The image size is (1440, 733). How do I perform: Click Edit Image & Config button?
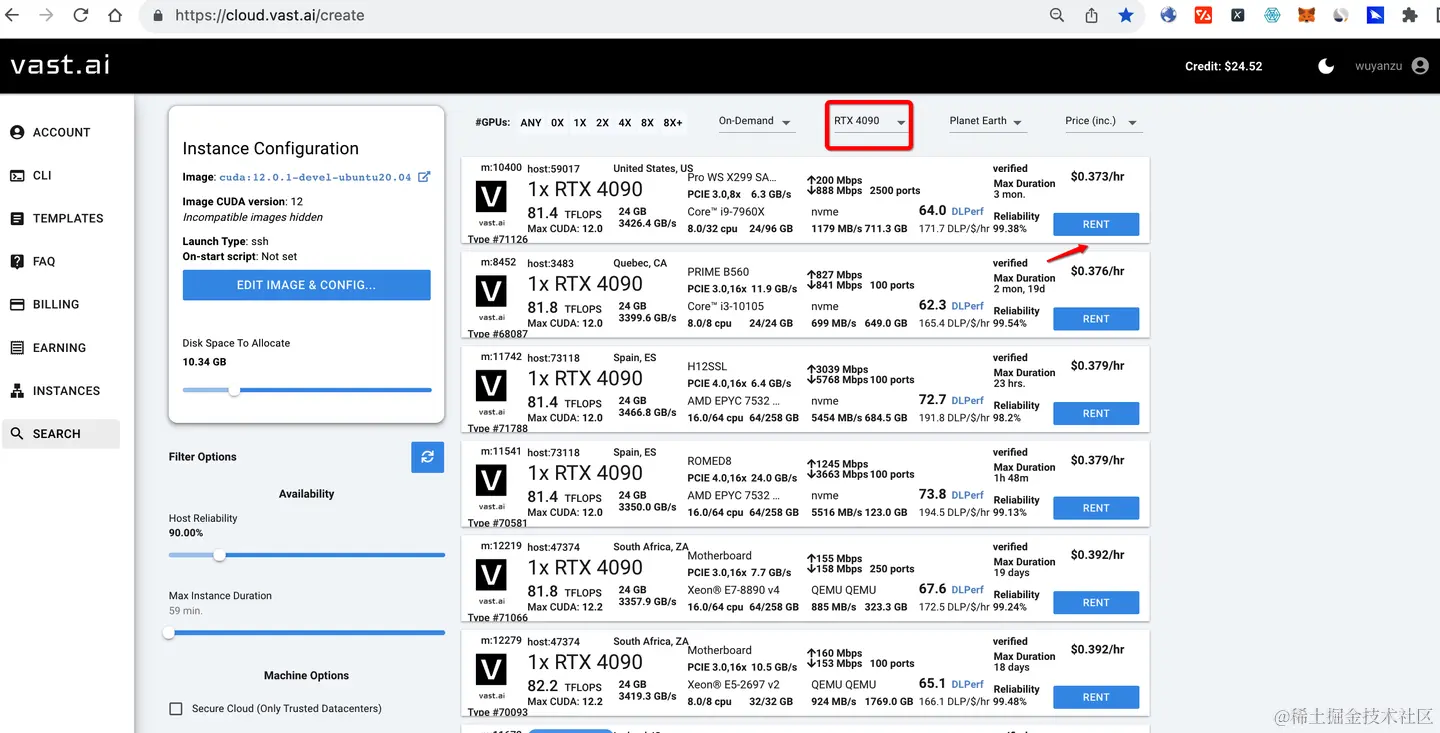[306, 285]
